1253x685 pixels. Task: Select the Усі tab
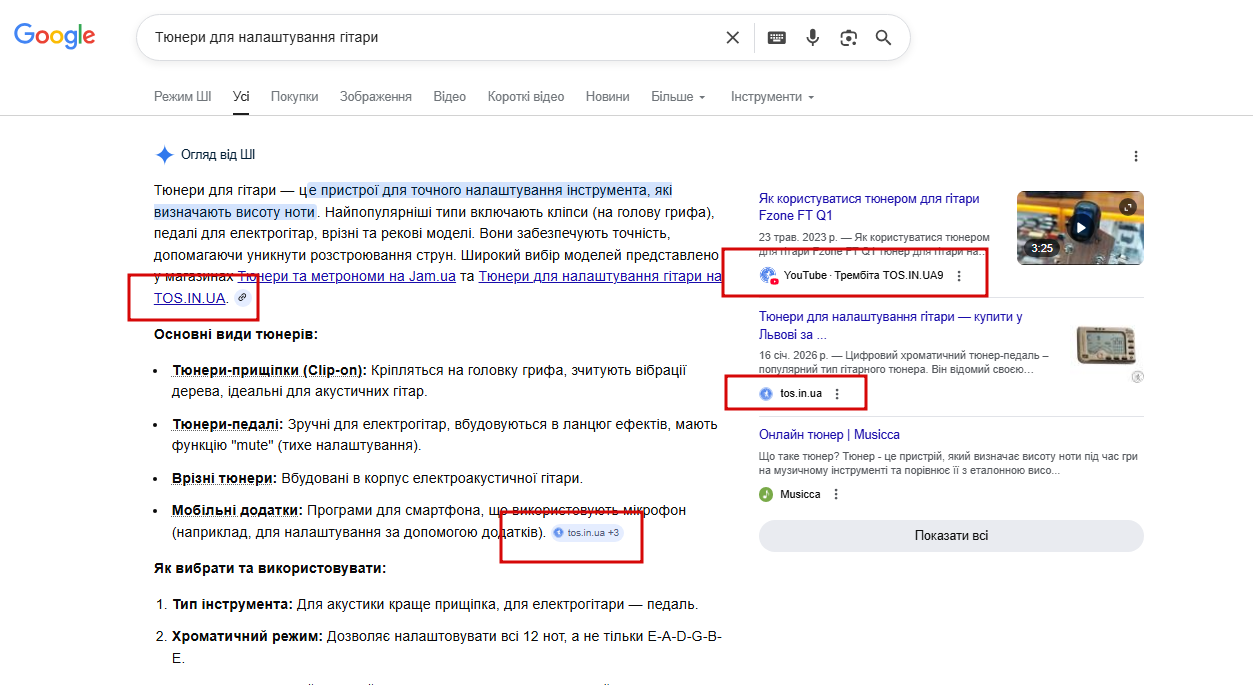click(x=241, y=97)
